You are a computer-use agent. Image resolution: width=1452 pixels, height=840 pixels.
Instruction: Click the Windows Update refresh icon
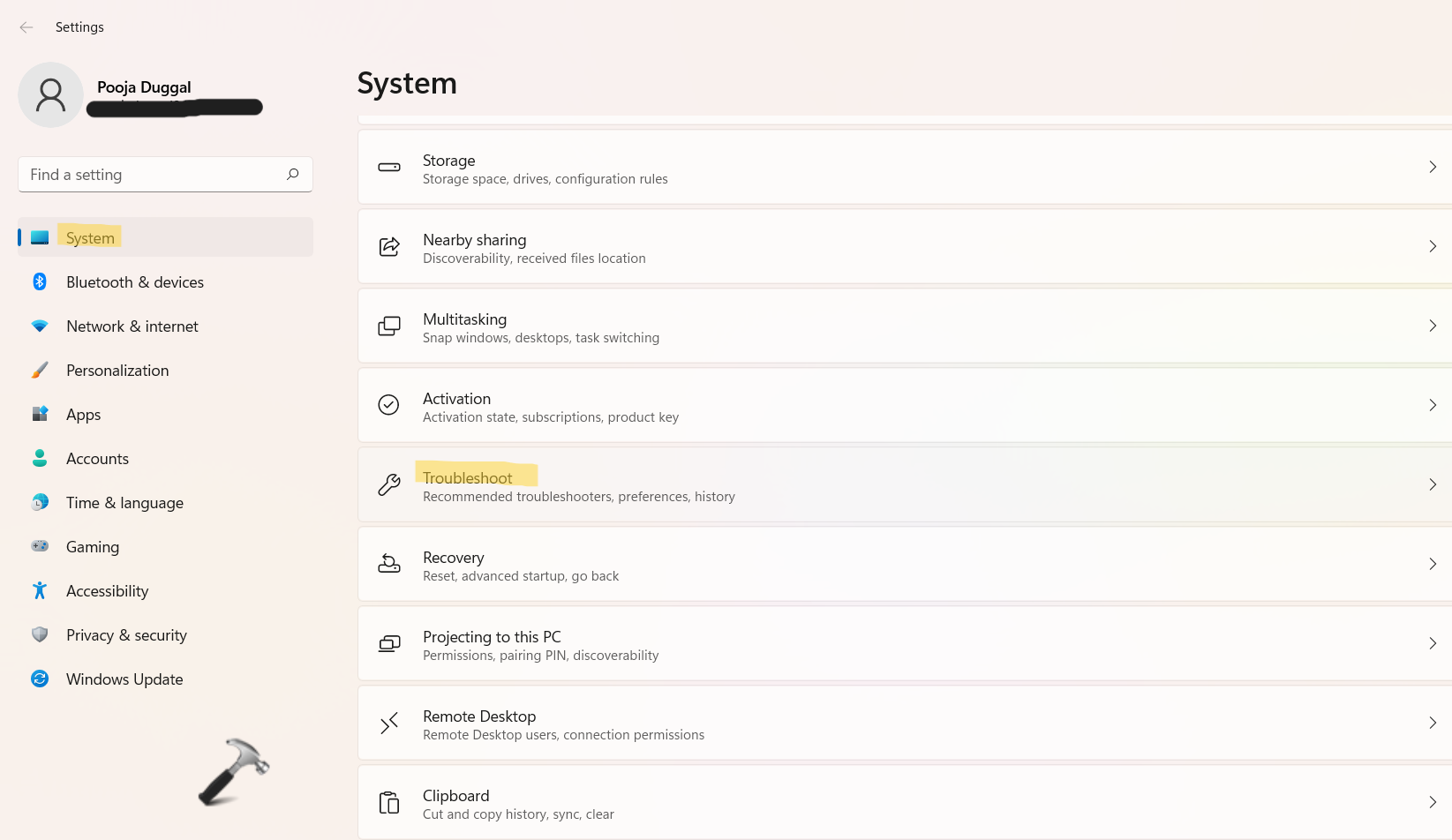pos(40,679)
